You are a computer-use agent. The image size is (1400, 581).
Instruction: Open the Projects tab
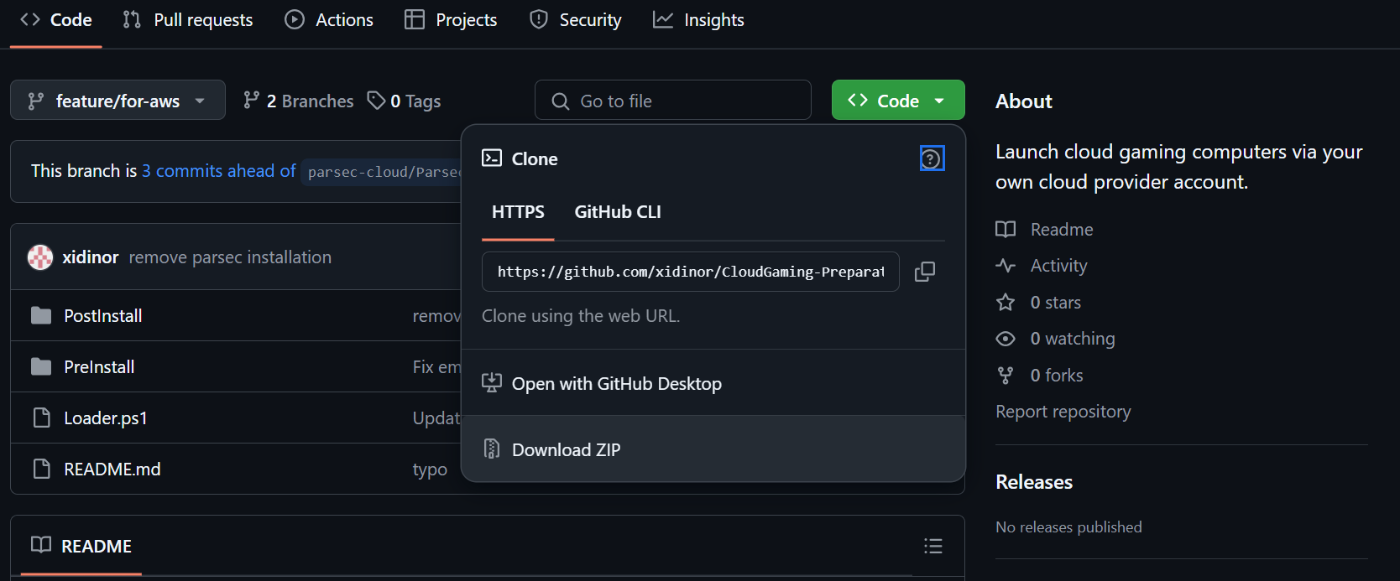coord(451,20)
